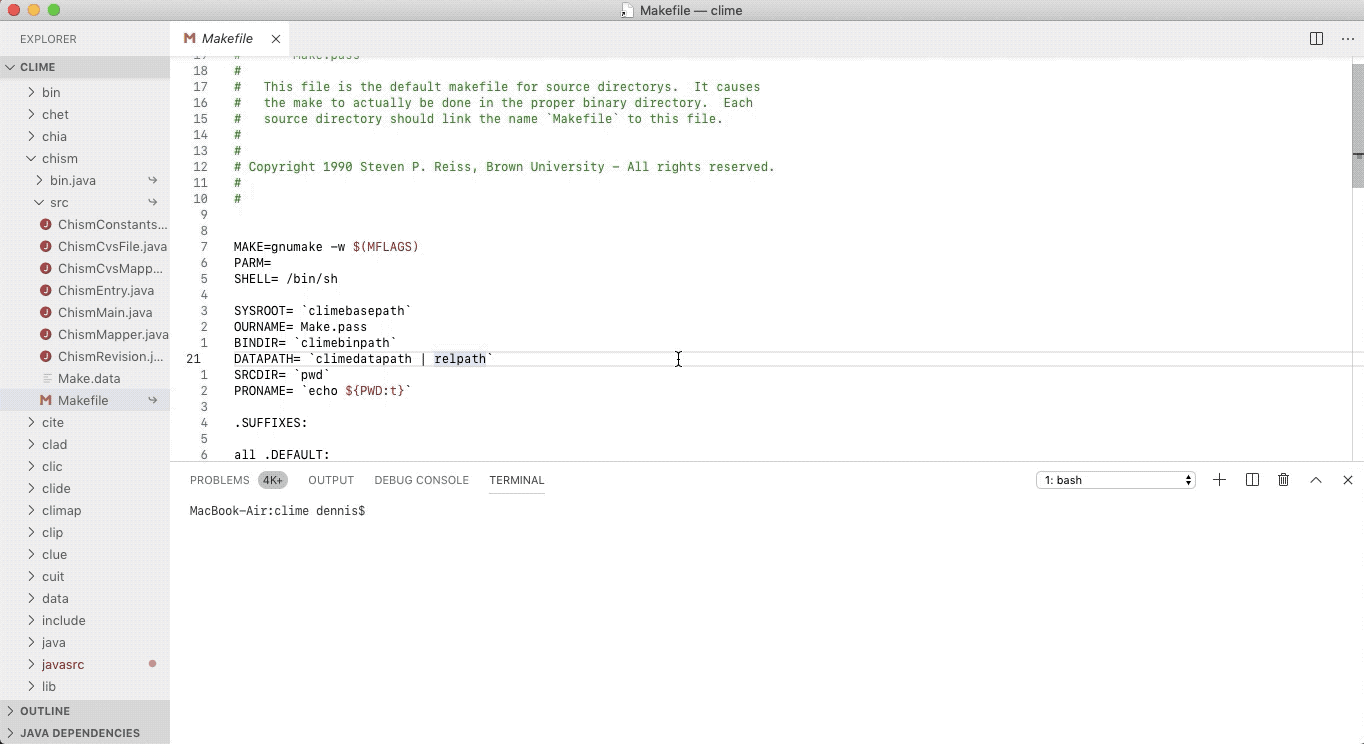Expand the include folder
This screenshot has height=744, width=1364.
32,620
